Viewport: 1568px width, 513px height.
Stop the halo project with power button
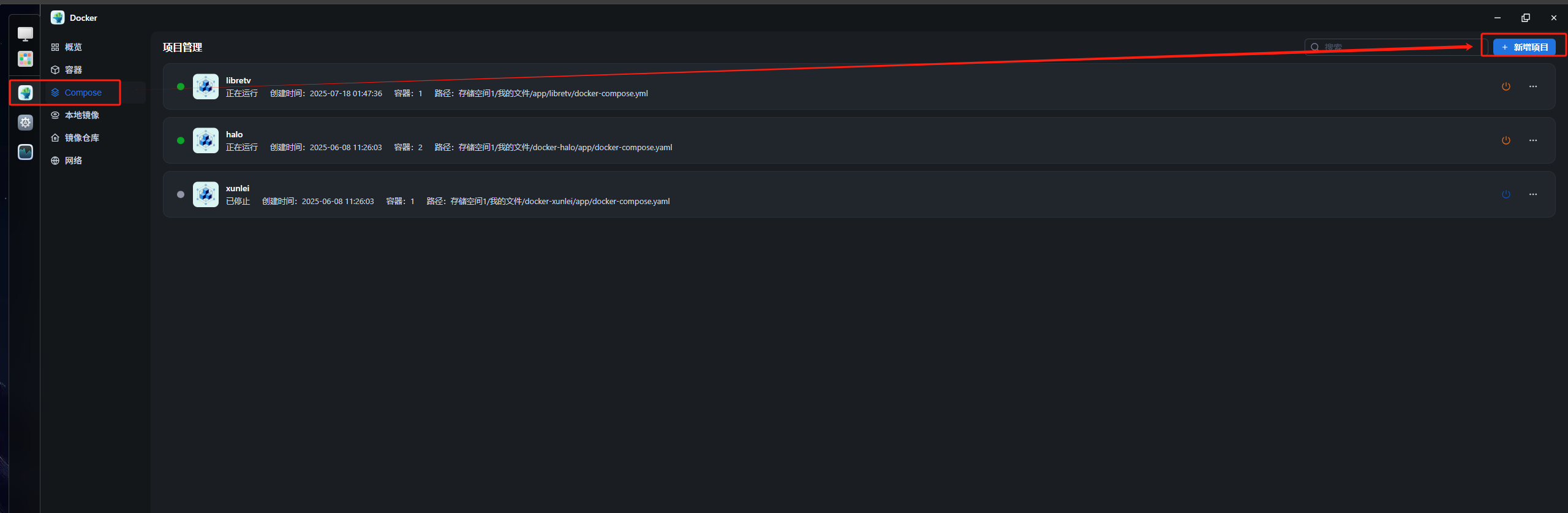(1506, 140)
